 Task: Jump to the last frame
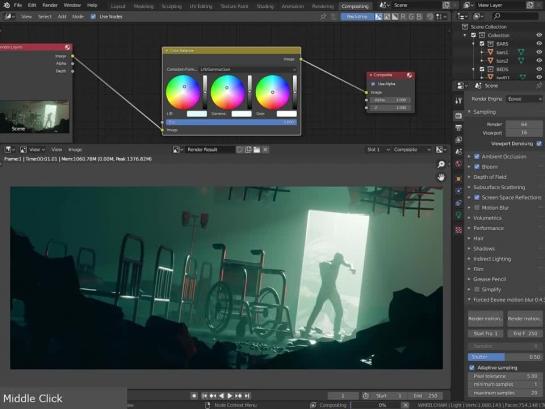tap(247, 396)
